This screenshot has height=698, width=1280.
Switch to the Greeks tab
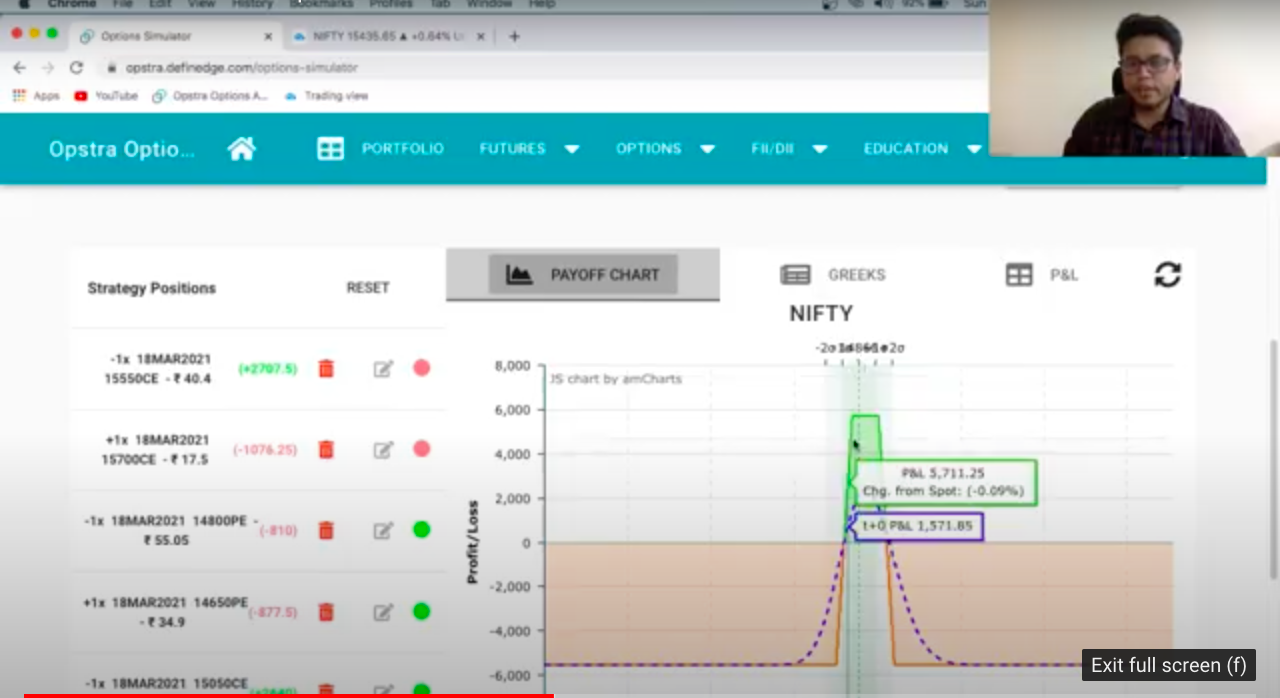click(833, 275)
